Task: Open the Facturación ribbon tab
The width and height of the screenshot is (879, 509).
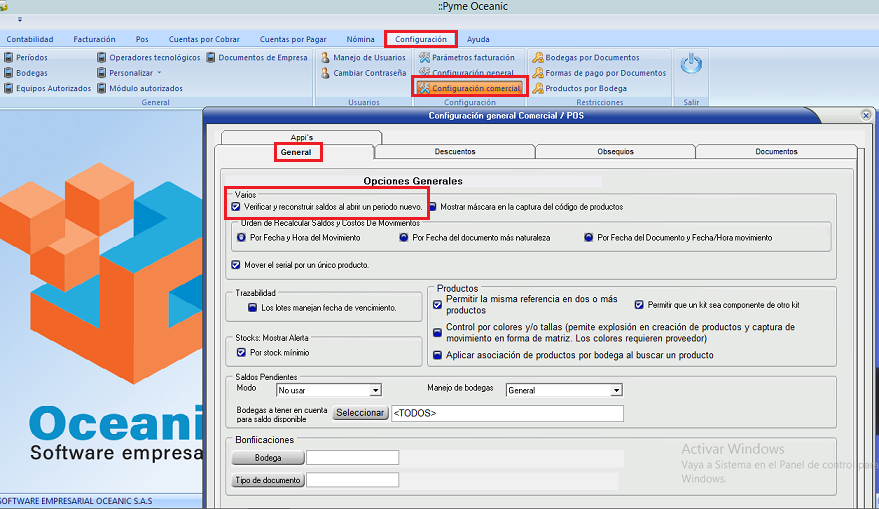Action: coord(94,39)
